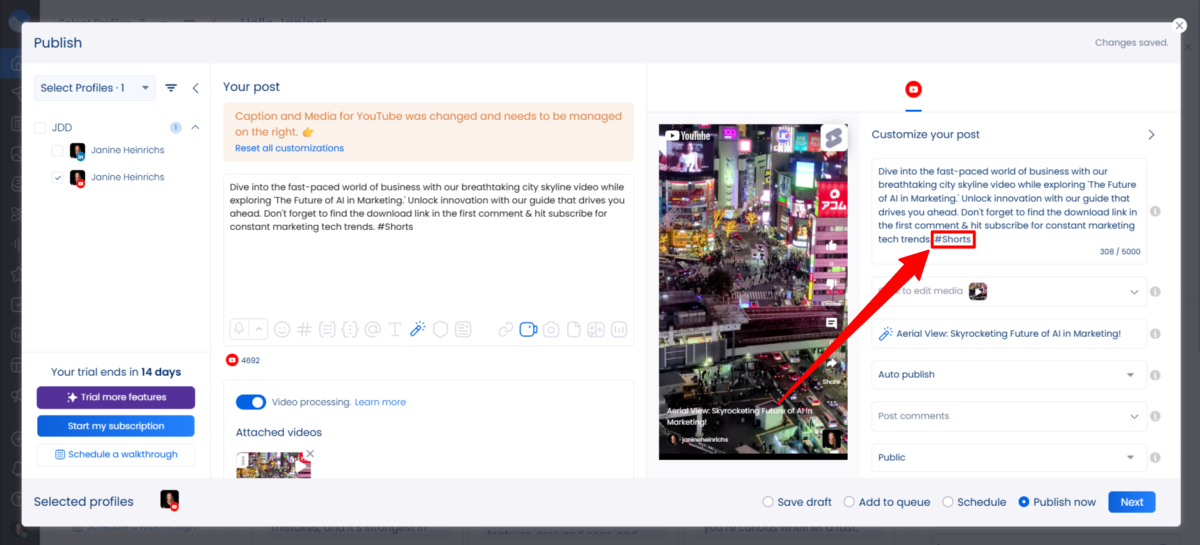Select the Save draft radio button
Image resolution: width=1200 pixels, height=545 pixels.
(768, 502)
